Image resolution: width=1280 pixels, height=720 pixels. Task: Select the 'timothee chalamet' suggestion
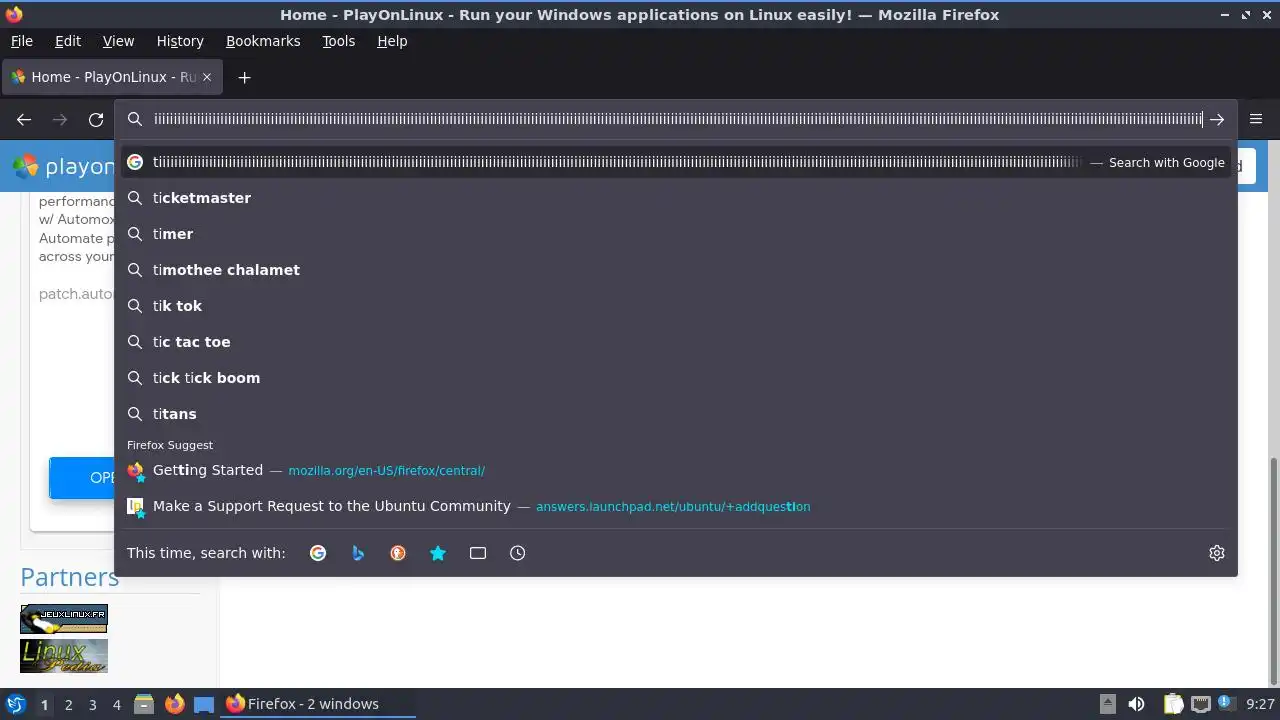click(676, 270)
